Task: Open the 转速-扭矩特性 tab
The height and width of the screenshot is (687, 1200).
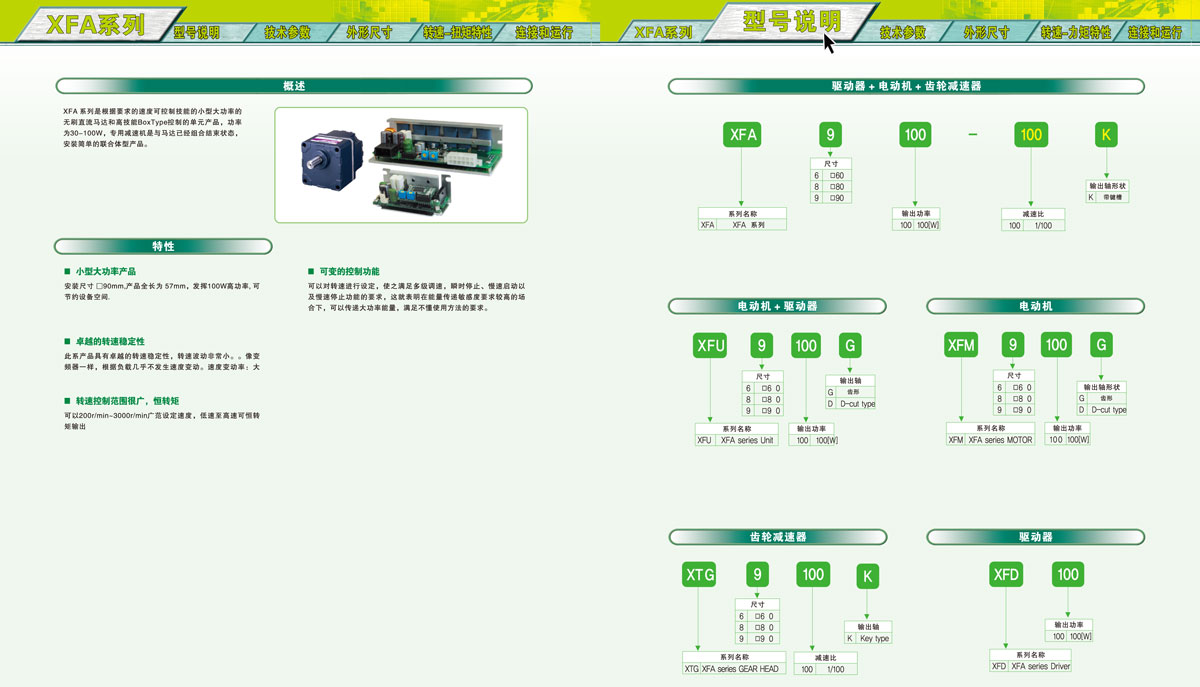Action: [457, 32]
